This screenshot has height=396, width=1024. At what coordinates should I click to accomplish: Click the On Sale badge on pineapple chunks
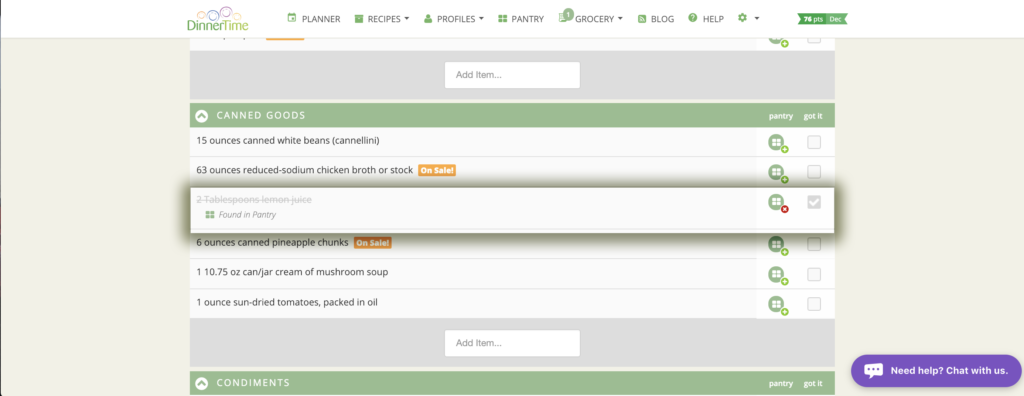click(372, 243)
